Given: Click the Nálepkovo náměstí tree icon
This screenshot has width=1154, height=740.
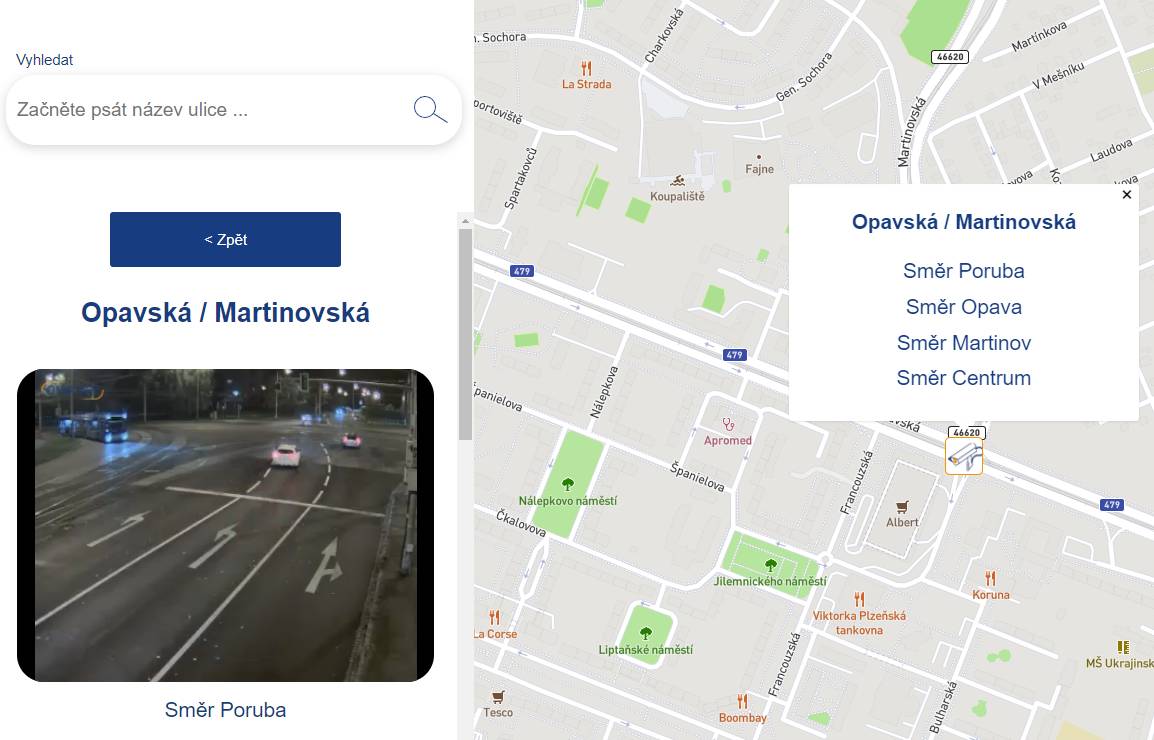Looking at the screenshot, I should coord(567,484).
